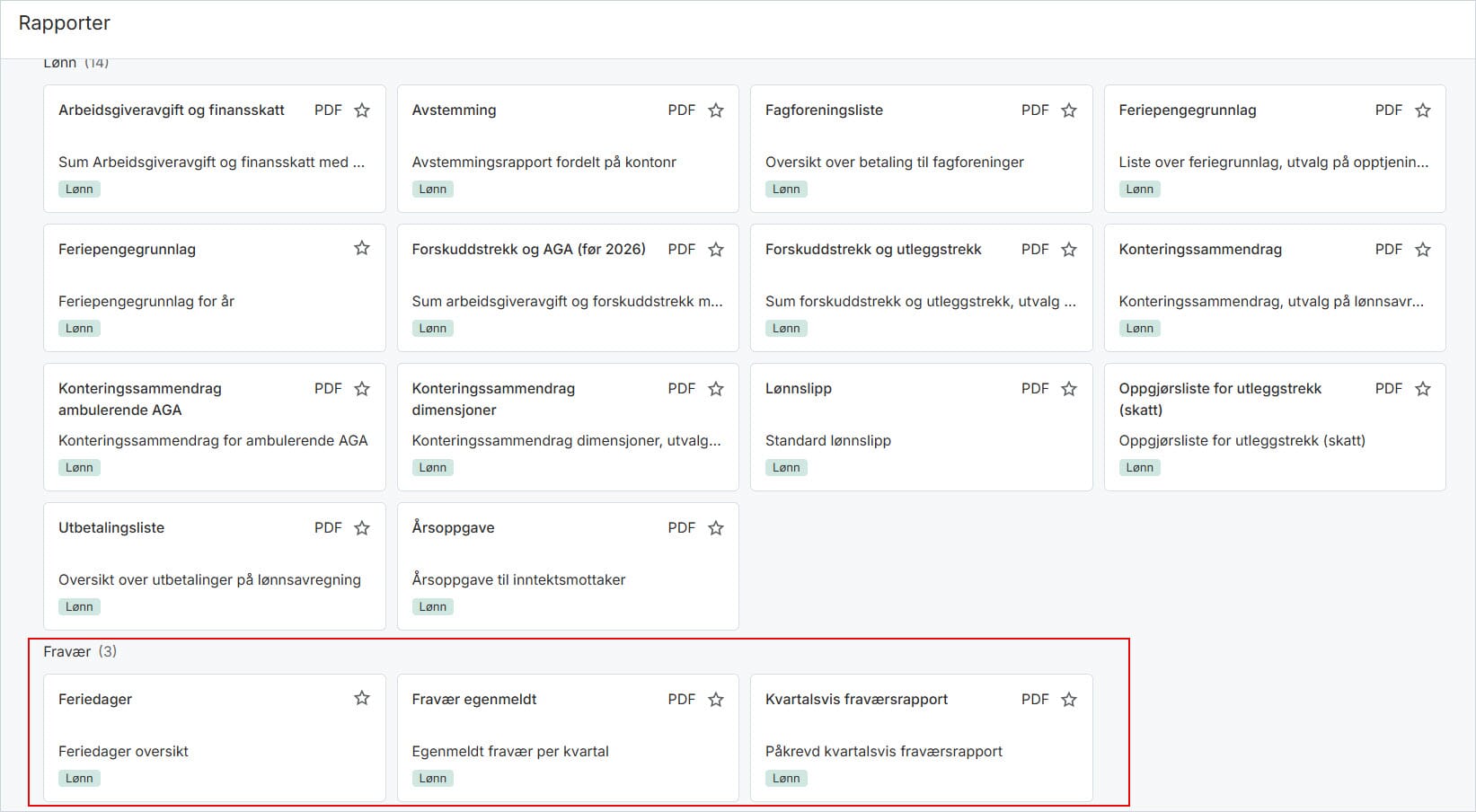The height and width of the screenshot is (812, 1476).
Task: Star the Årsoppgave report
Action: [x=716, y=528]
